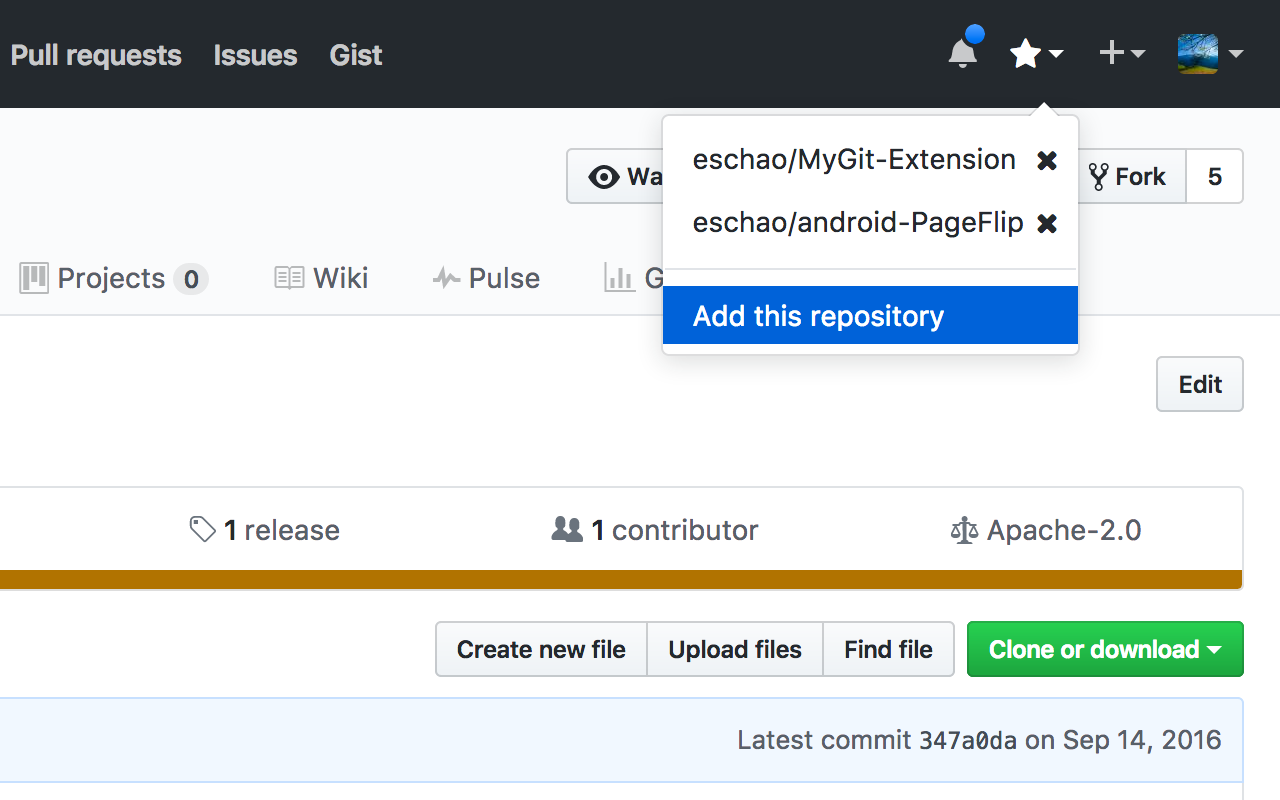Image resolution: width=1280 pixels, height=800 pixels.
Task: Open the 1 release link
Action: pyautogui.click(x=265, y=530)
